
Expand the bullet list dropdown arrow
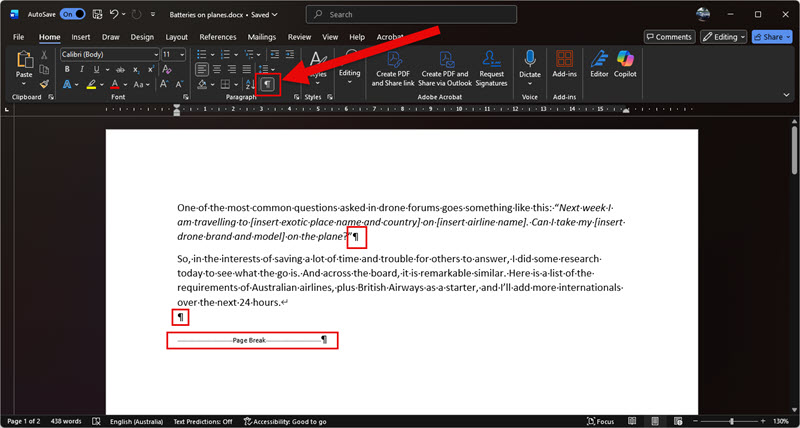click(x=211, y=55)
